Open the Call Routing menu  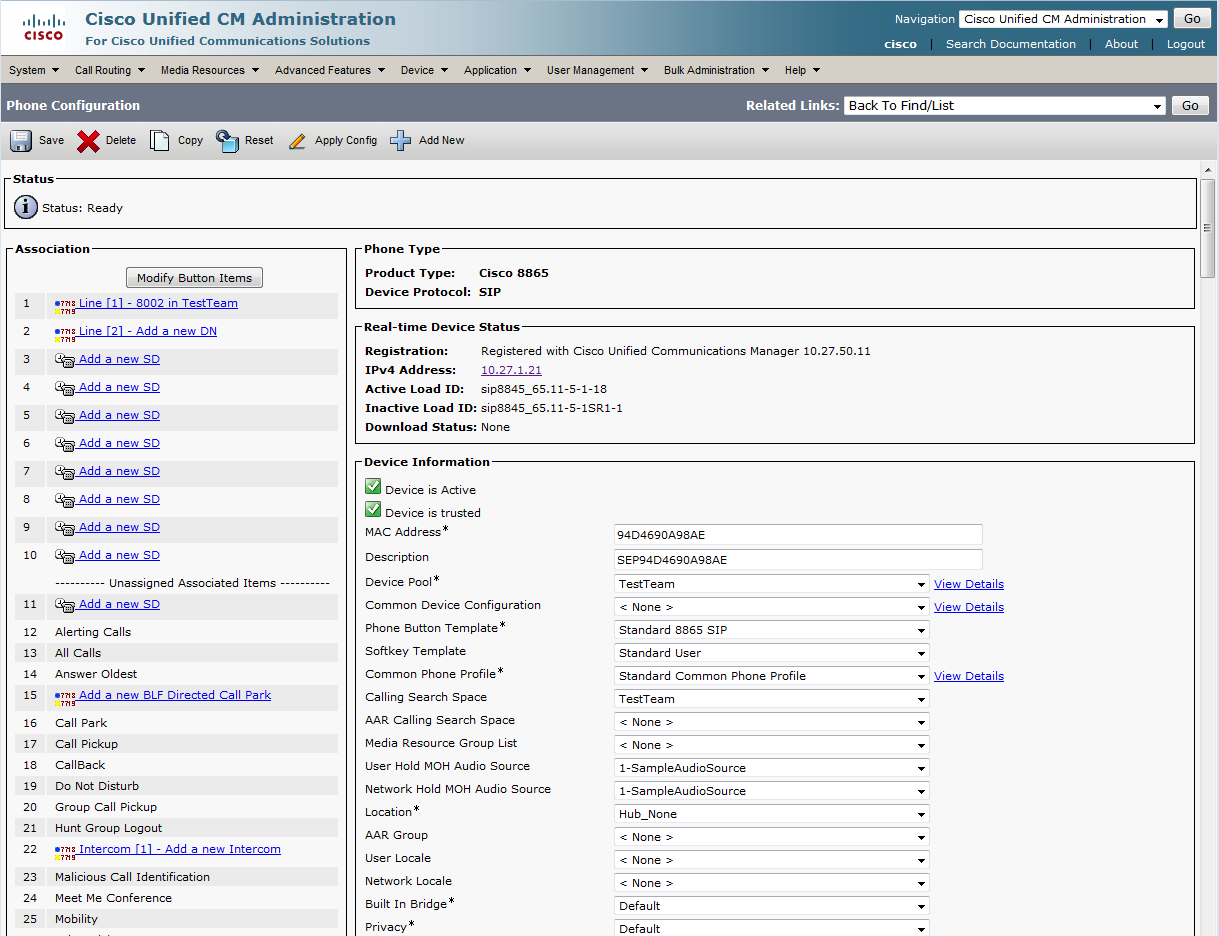click(109, 70)
